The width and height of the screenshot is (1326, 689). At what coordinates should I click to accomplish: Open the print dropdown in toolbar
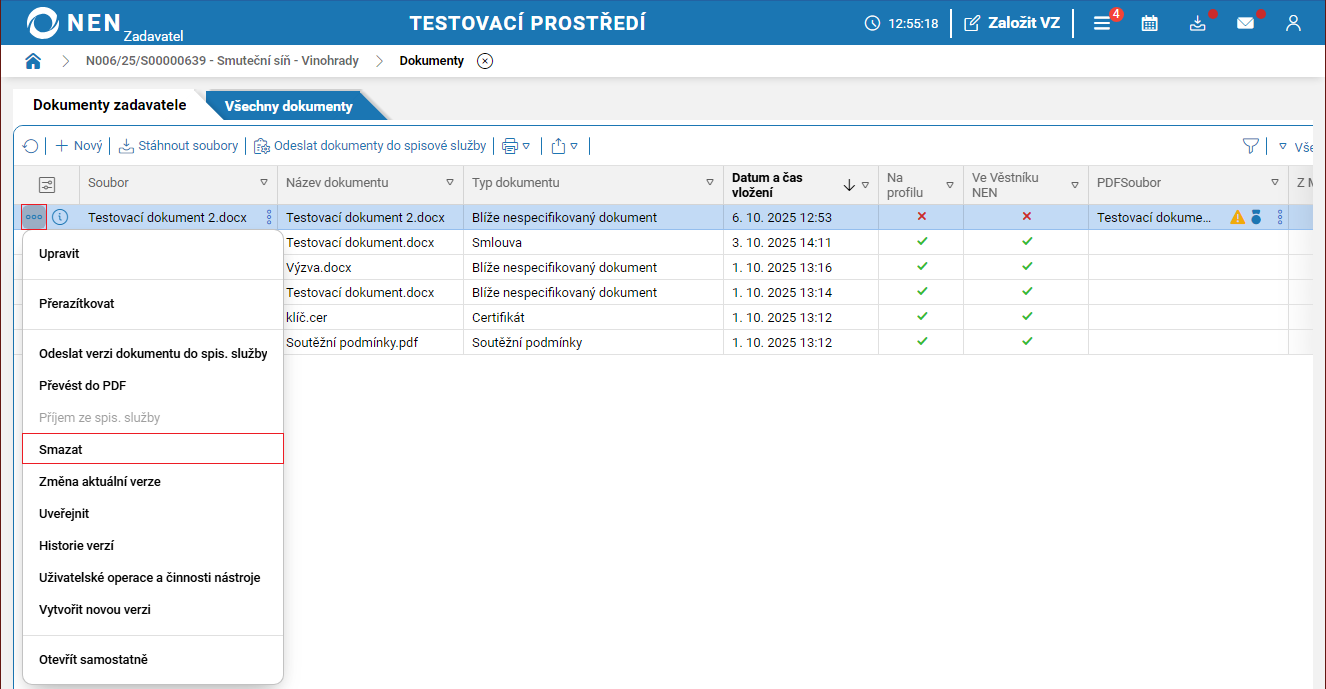pyautogui.click(x=515, y=146)
